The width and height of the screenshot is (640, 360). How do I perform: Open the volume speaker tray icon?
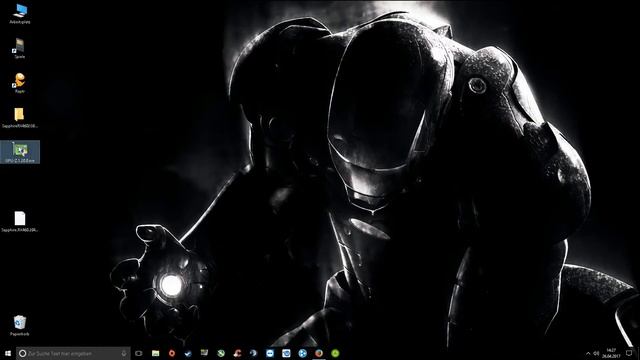pos(596,353)
